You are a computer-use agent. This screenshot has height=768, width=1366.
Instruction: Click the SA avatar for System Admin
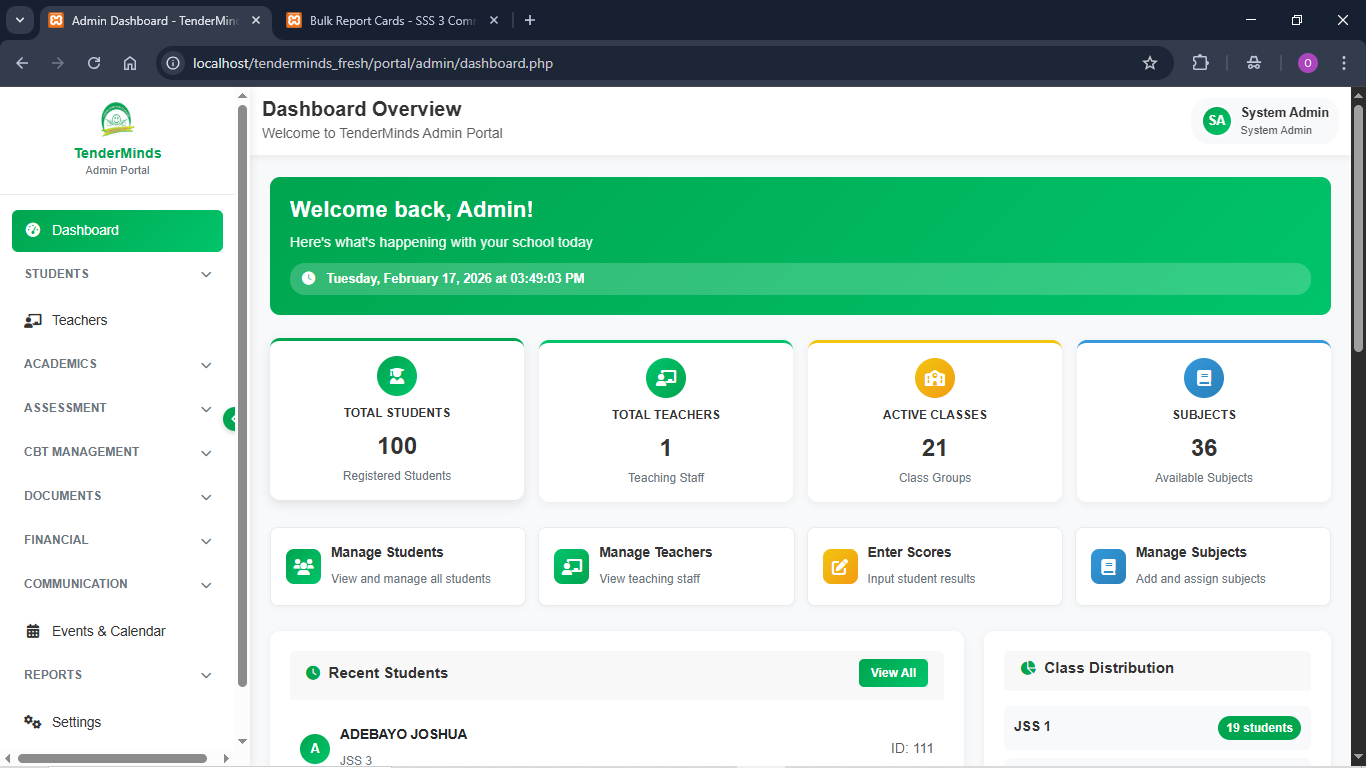pyautogui.click(x=1216, y=120)
